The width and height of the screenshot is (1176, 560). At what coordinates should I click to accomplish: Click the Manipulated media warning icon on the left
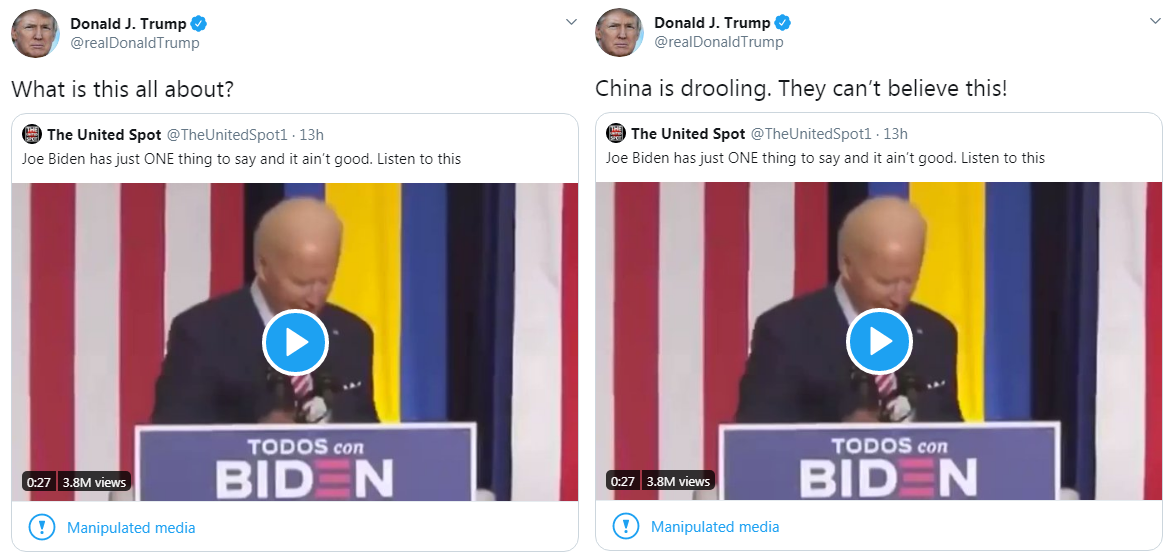[x=42, y=527]
